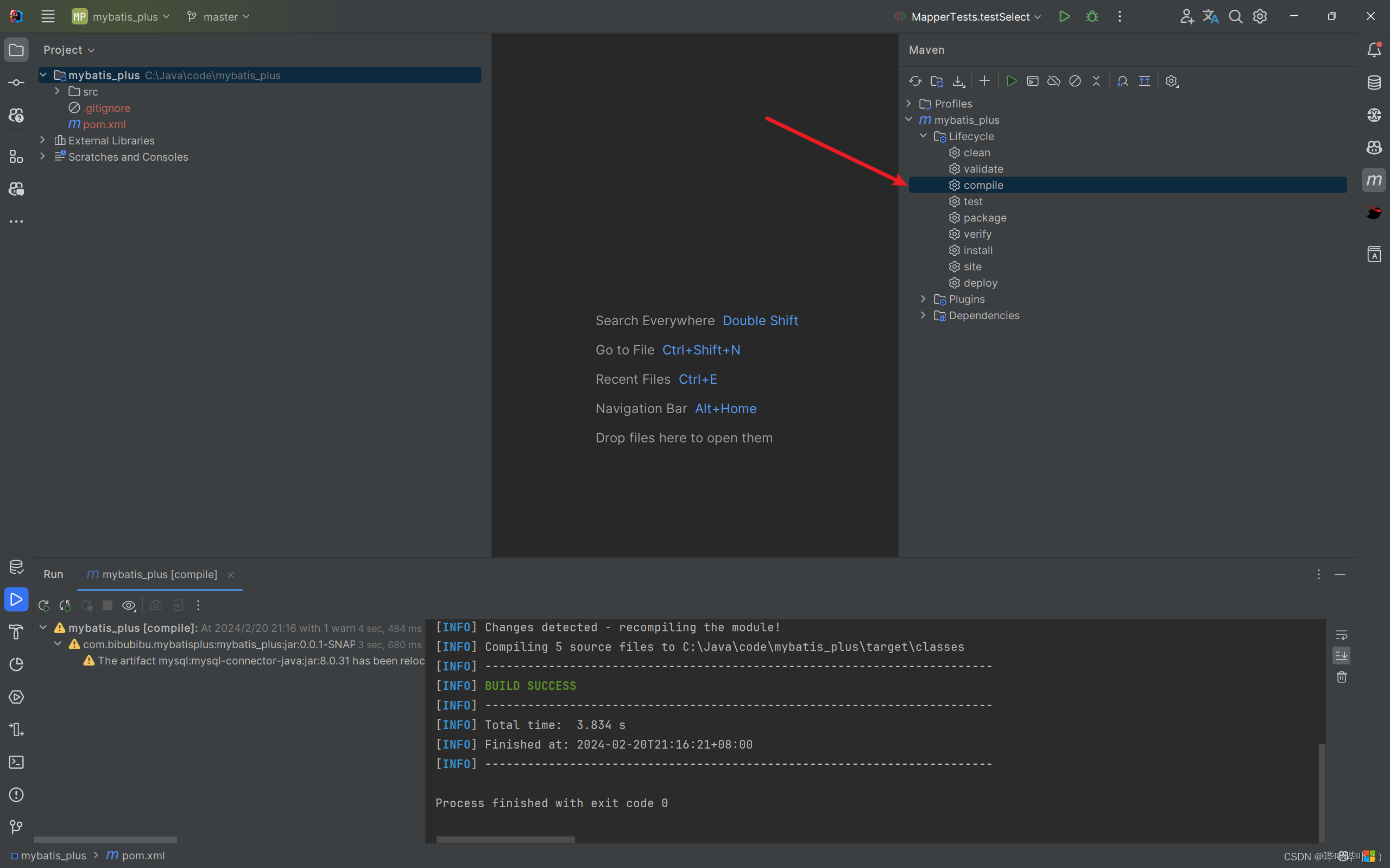Run Maven Build green arrow
This screenshot has height=868, width=1390.
click(1011, 81)
